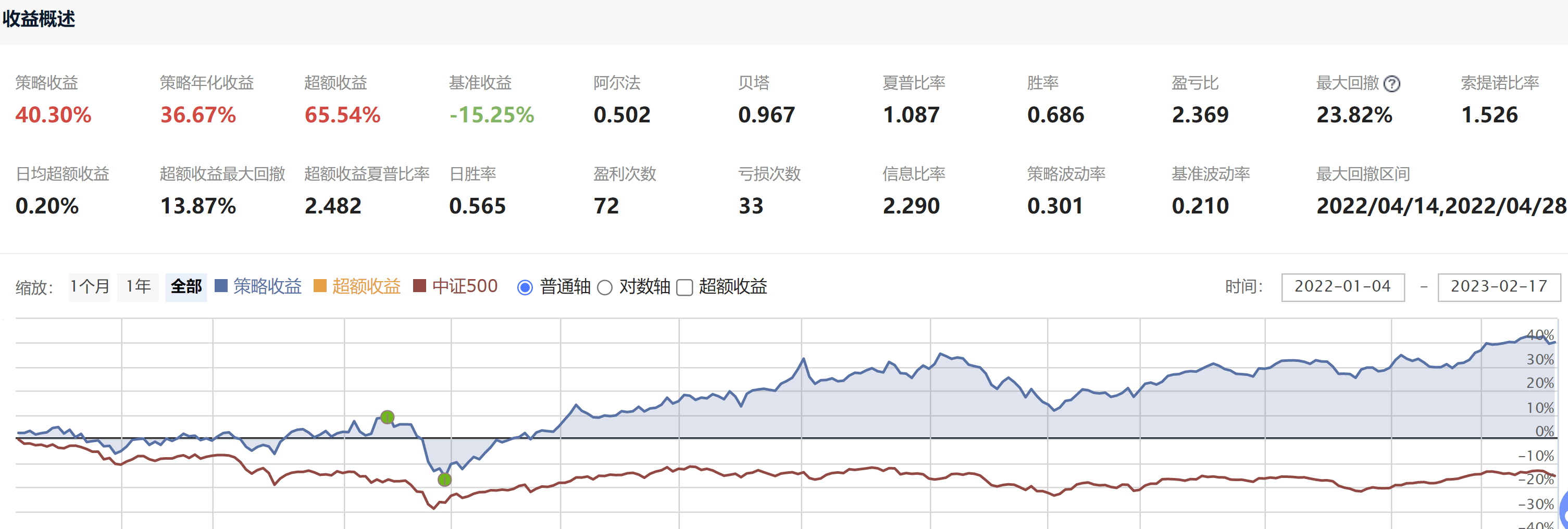Click the blue square legend icon for 策略收益

point(221,286)
